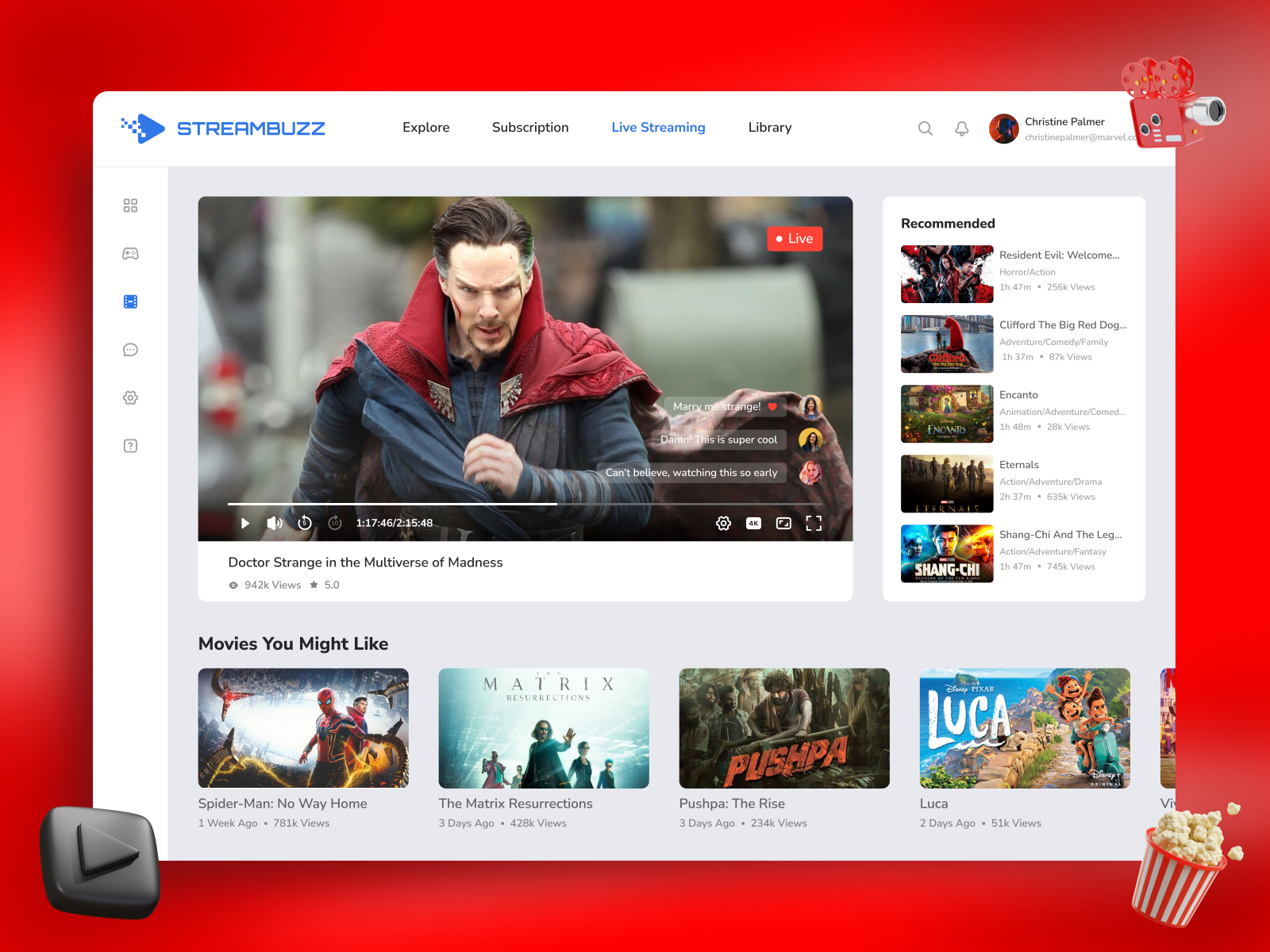Enter fullscreen mode

tap(814, 523)
